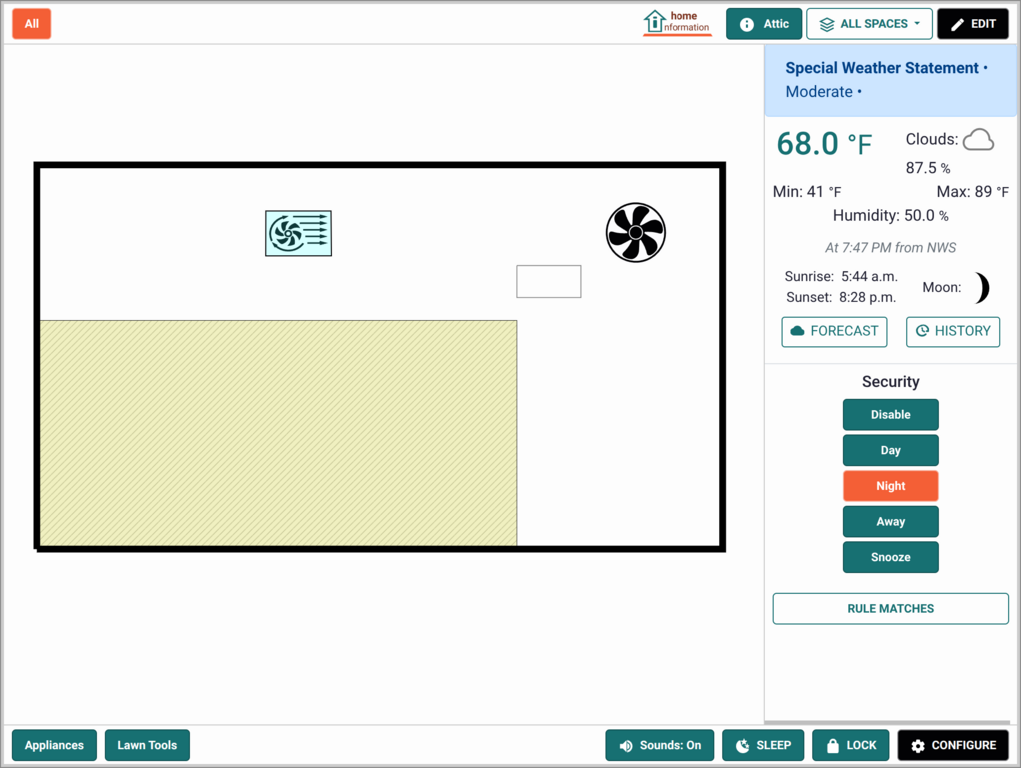Open the Home Information logo

click(x=677, y=23)
